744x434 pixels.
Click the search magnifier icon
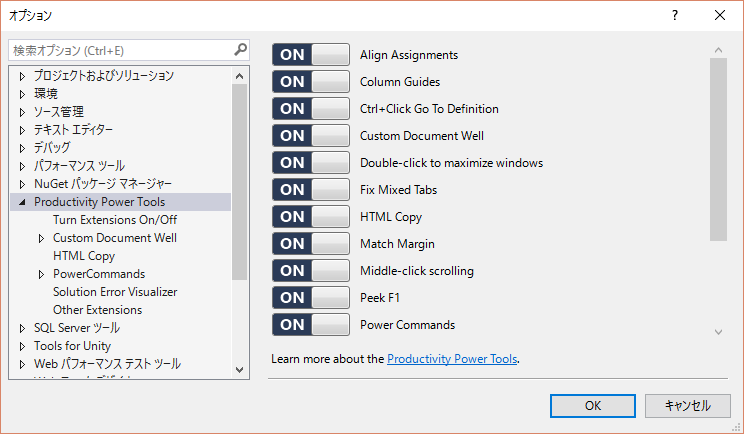pyautogui.click(x=241, y=49)
